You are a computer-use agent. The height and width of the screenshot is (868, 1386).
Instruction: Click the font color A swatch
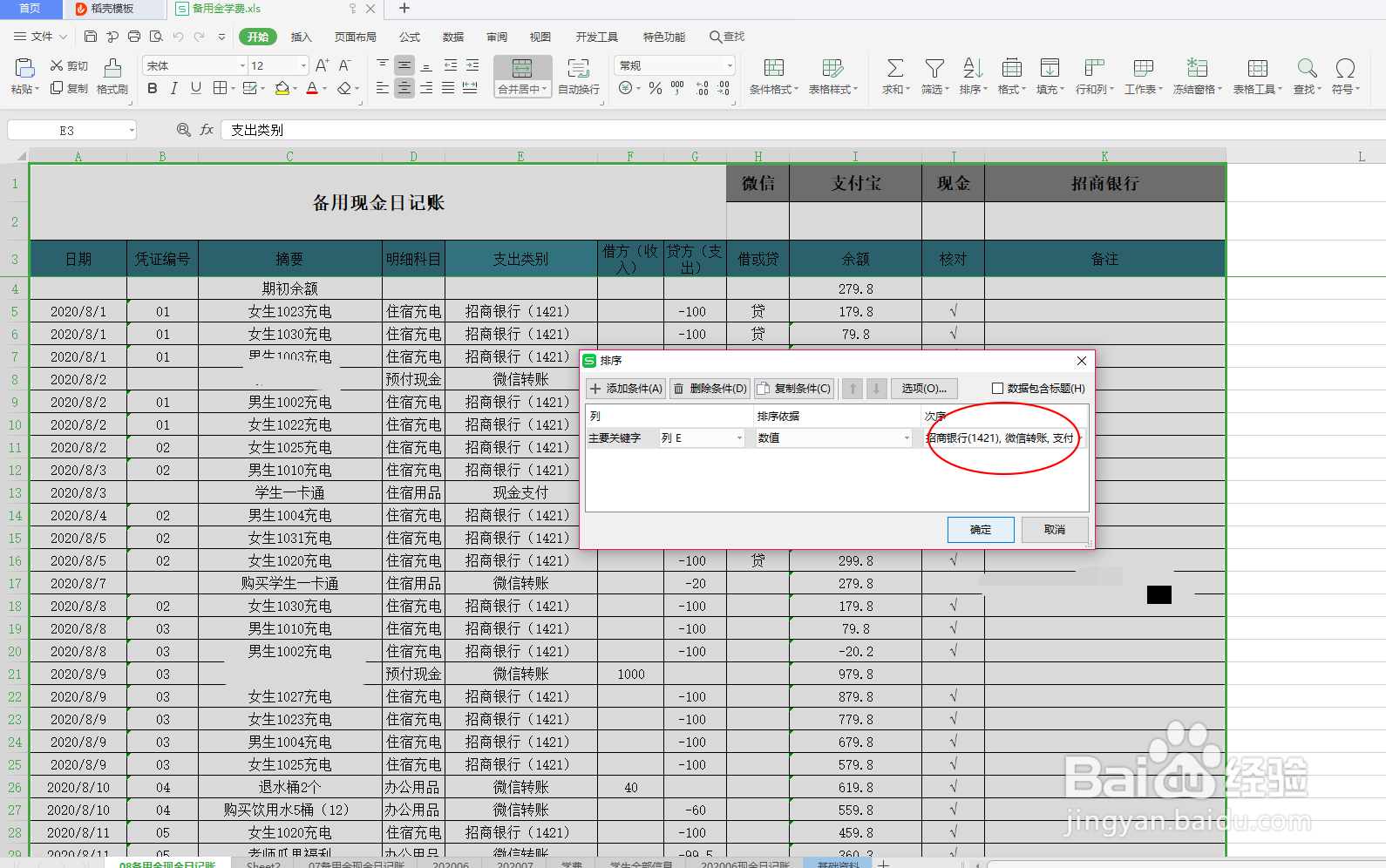(312, 88)
